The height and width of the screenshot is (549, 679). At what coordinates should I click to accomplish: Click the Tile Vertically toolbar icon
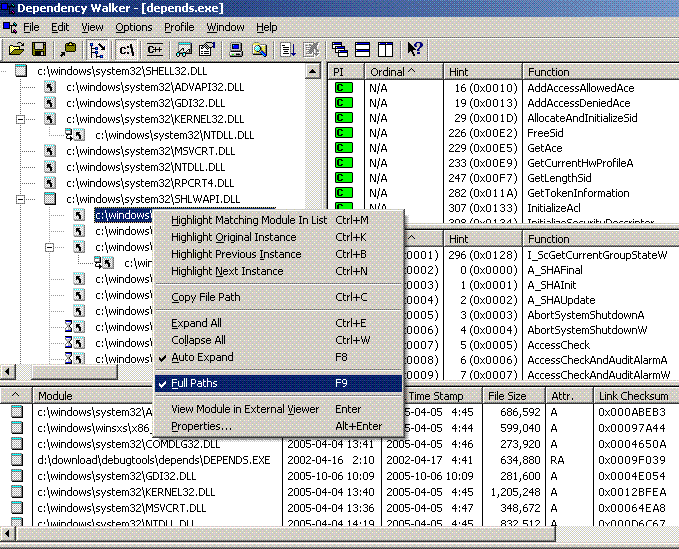coord(385,49)
